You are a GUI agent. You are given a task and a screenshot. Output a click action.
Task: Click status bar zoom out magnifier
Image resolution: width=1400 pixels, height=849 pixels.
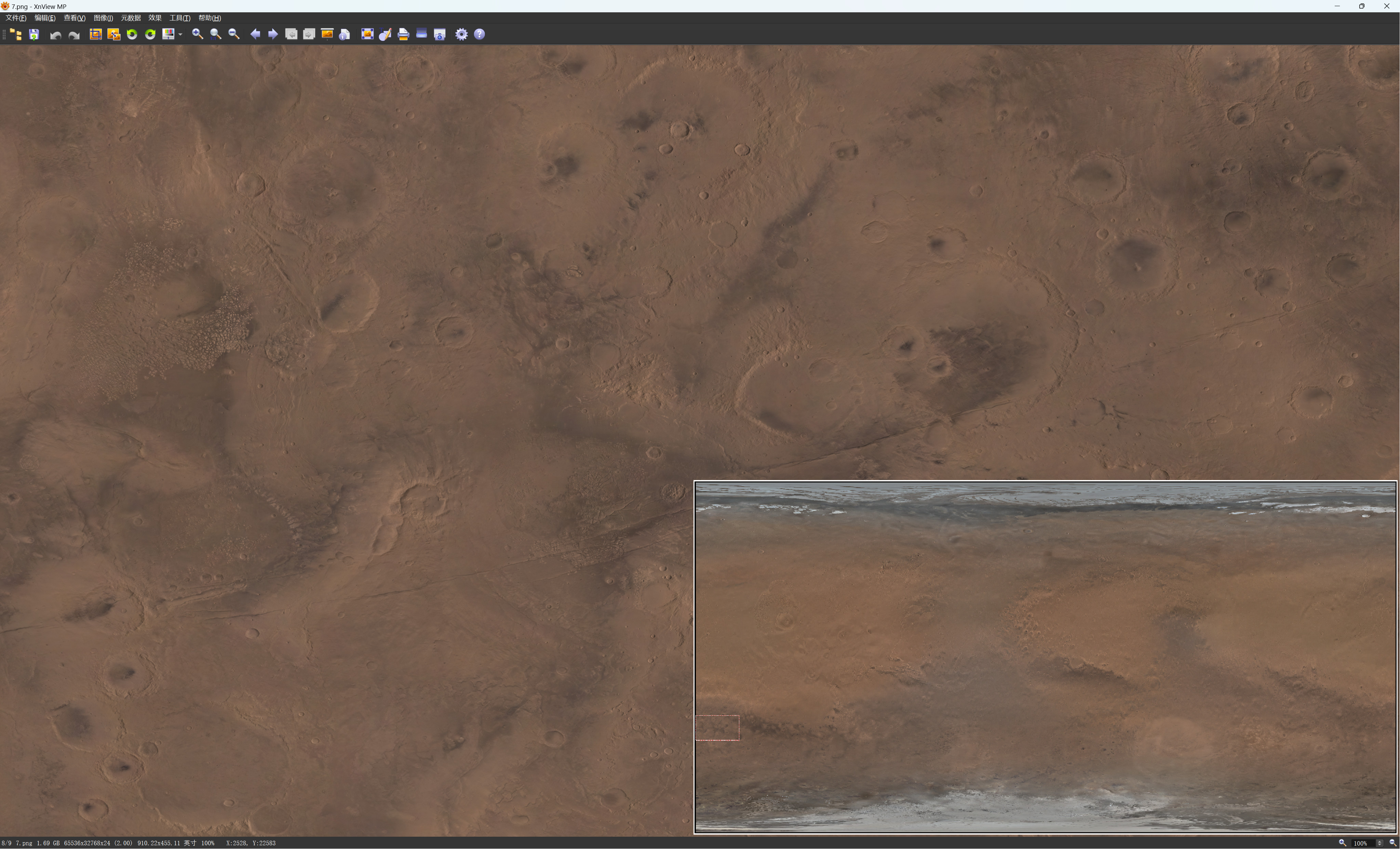coord(1392,843)
